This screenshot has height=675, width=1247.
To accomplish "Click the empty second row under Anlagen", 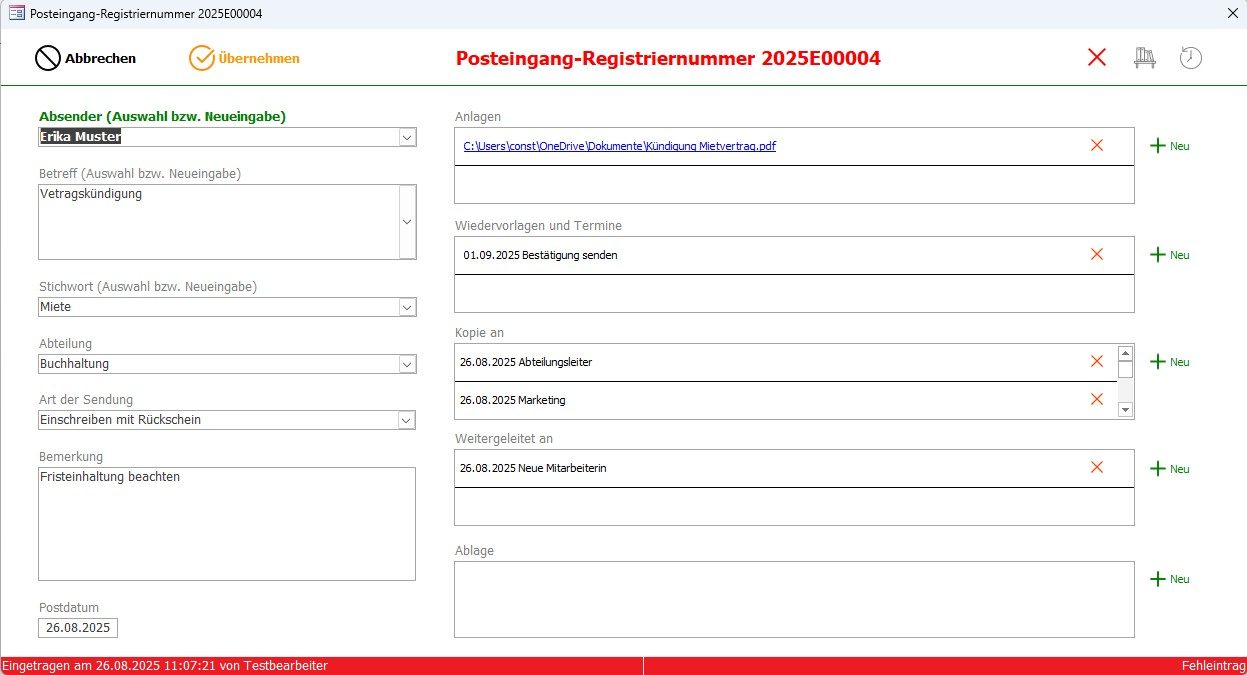I will tap(794, 184).
